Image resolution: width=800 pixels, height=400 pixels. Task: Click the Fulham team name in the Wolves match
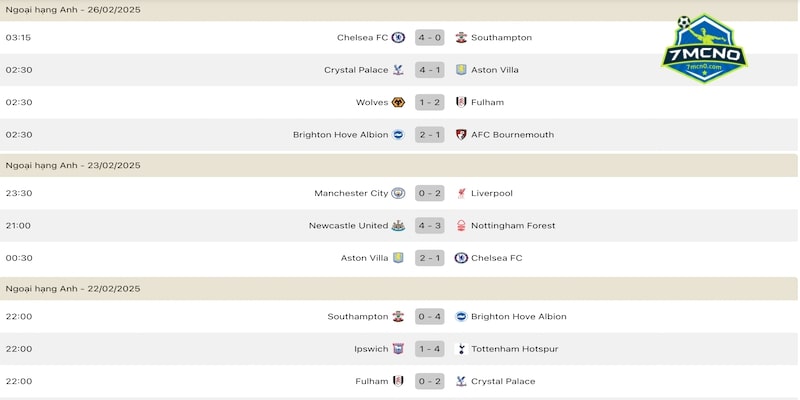(487, 102)
